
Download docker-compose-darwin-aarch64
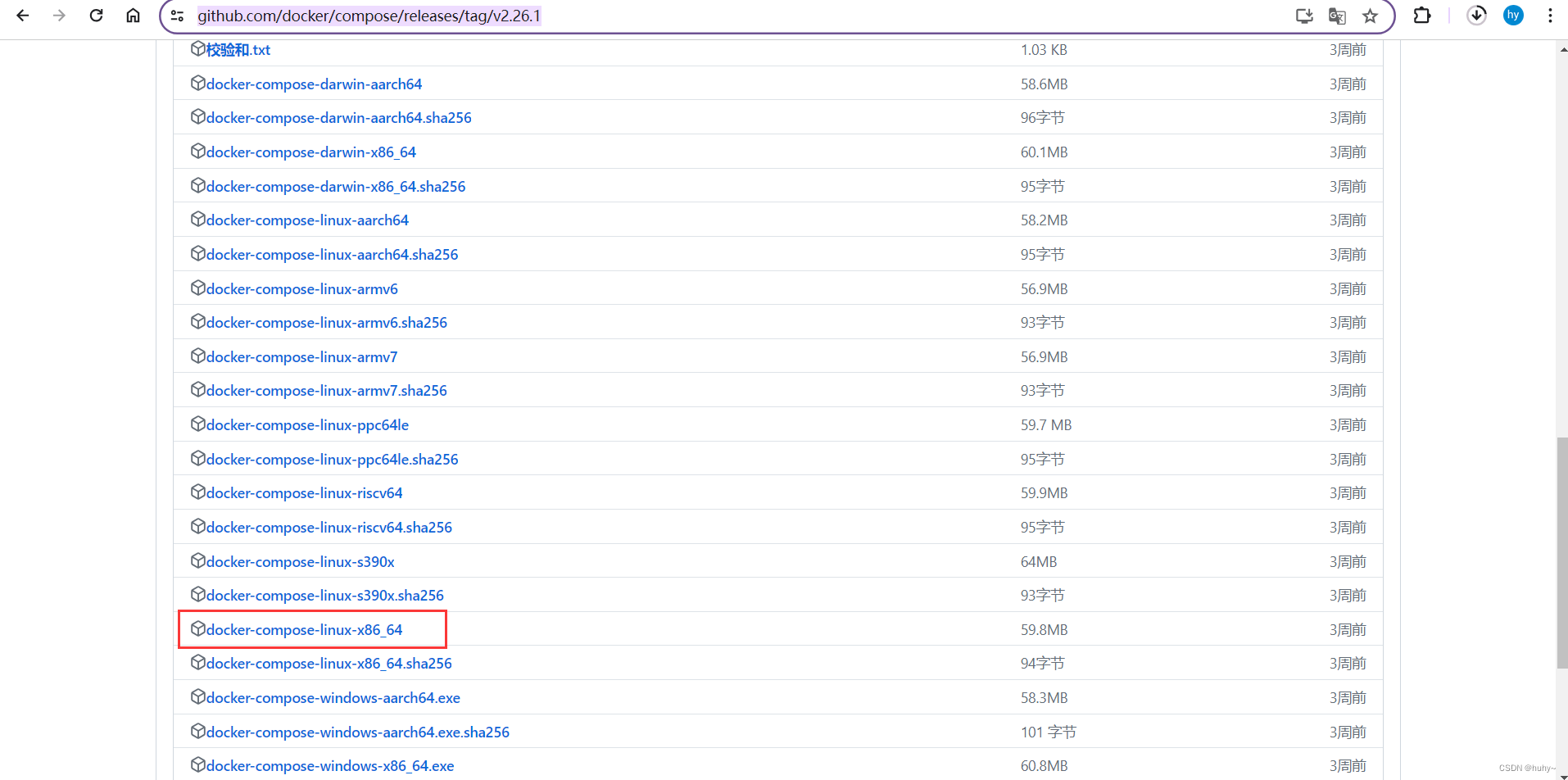pyautogui.click(x=314, y=84)
